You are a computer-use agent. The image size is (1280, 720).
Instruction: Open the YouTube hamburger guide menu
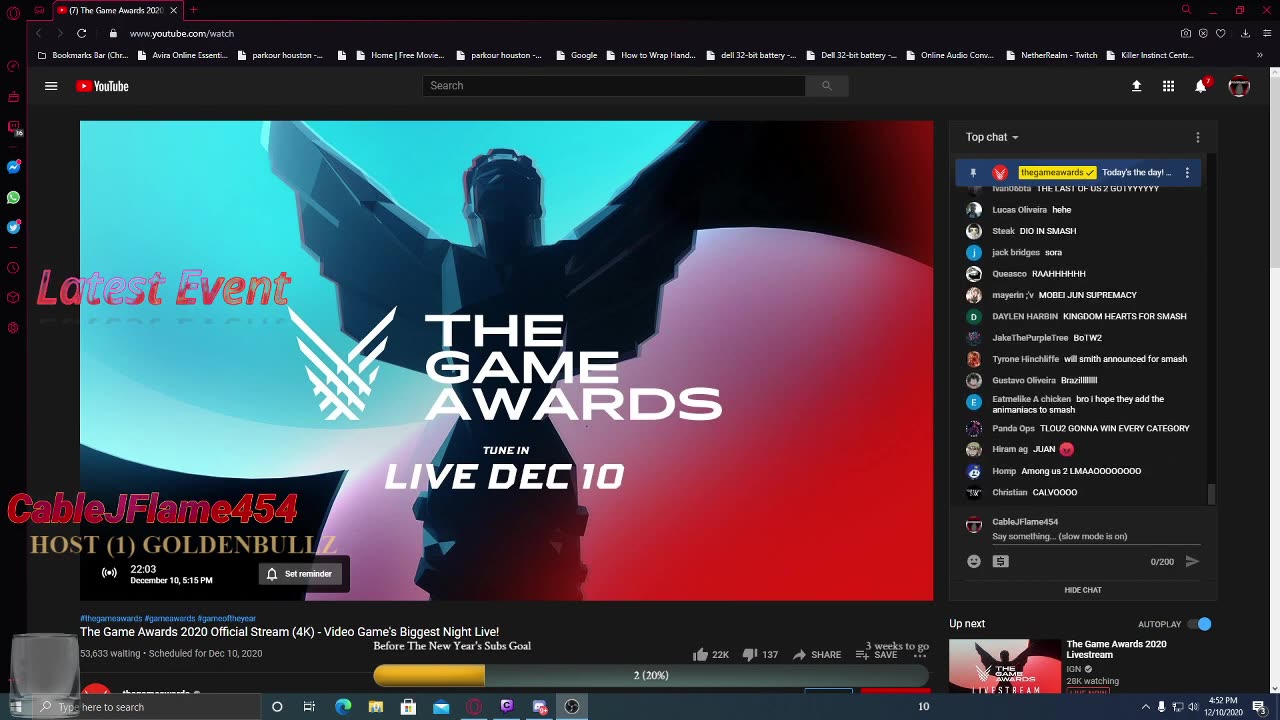(x=51, y=86)
